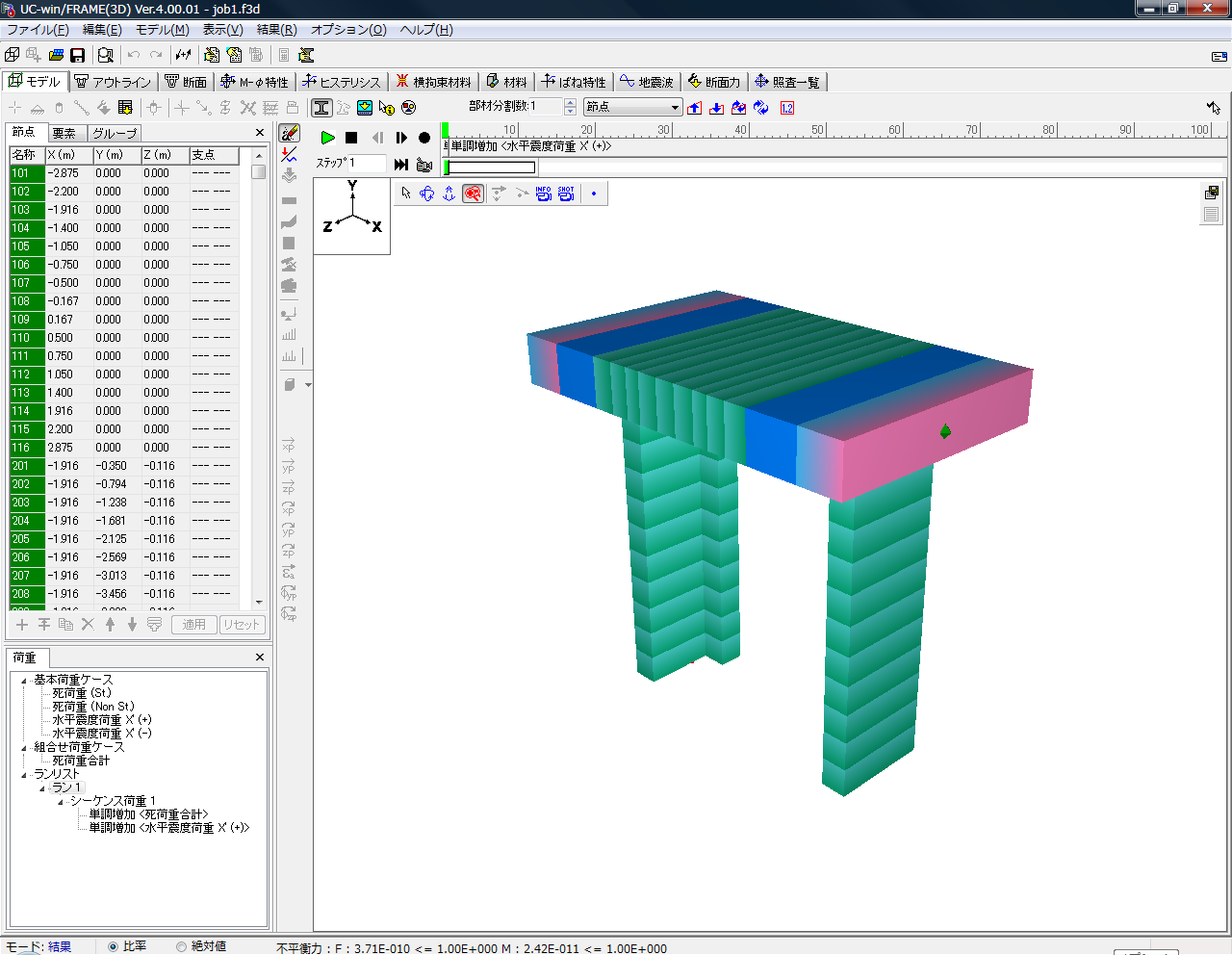
Task: Select the 絶対値 radio button
Action: [x=181, y=946]
